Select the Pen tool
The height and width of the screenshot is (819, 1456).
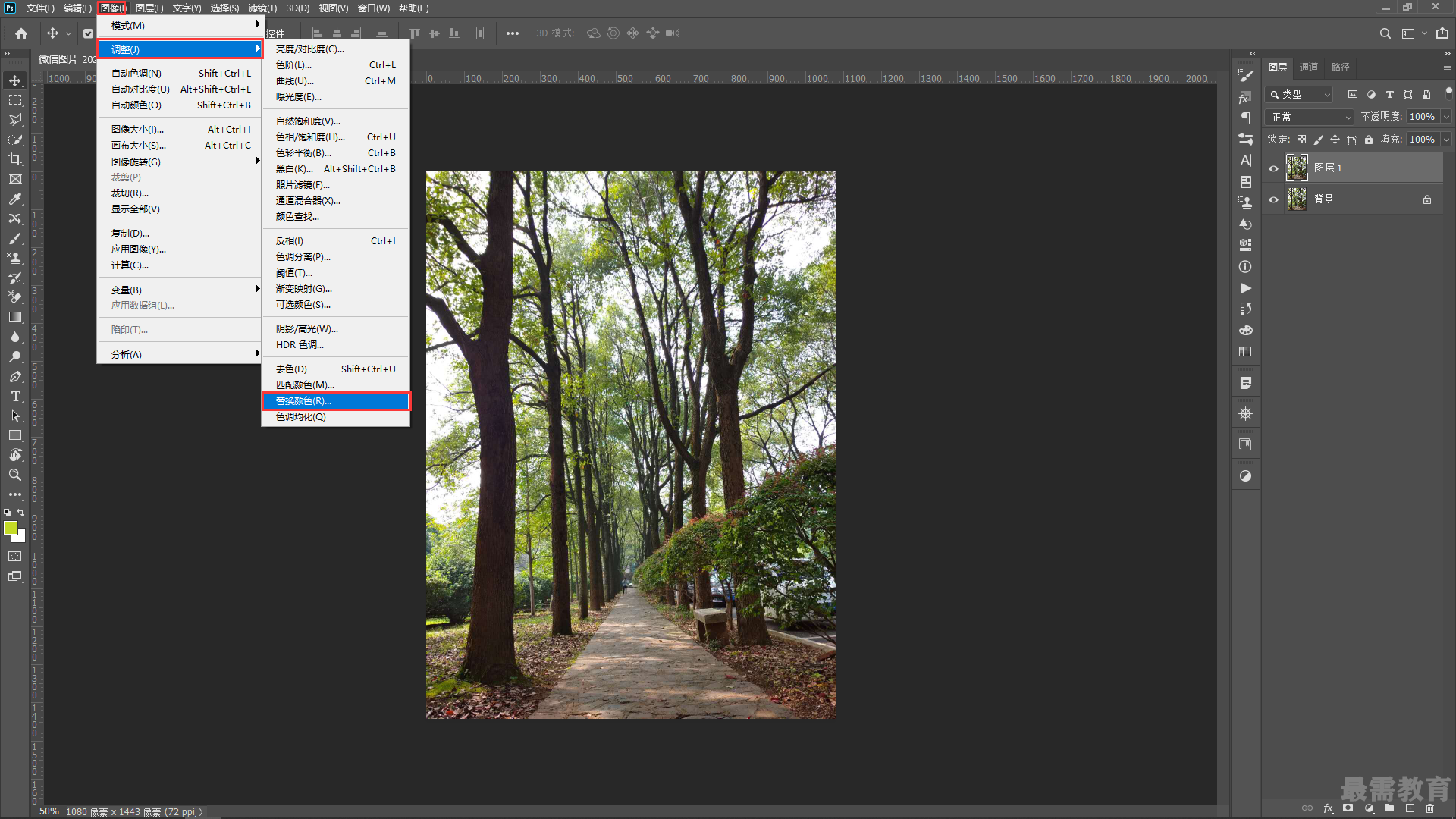(x=15, y=376)
